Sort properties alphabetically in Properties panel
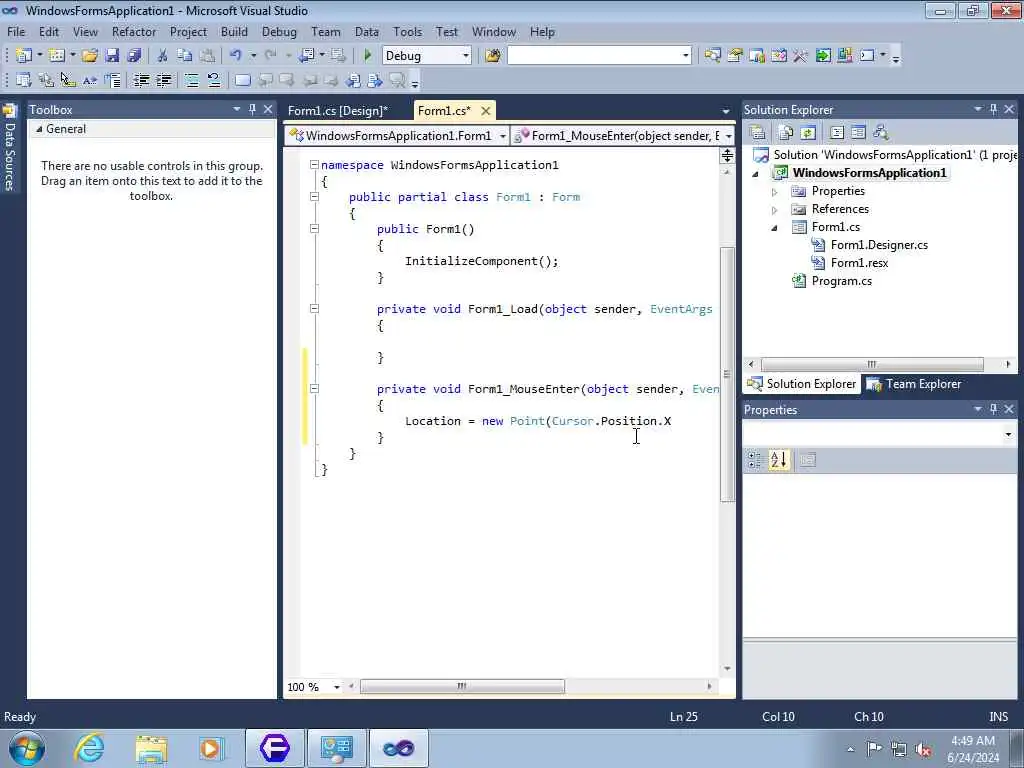This screenshot has height=768, width=1024. (x=778, y=460)
